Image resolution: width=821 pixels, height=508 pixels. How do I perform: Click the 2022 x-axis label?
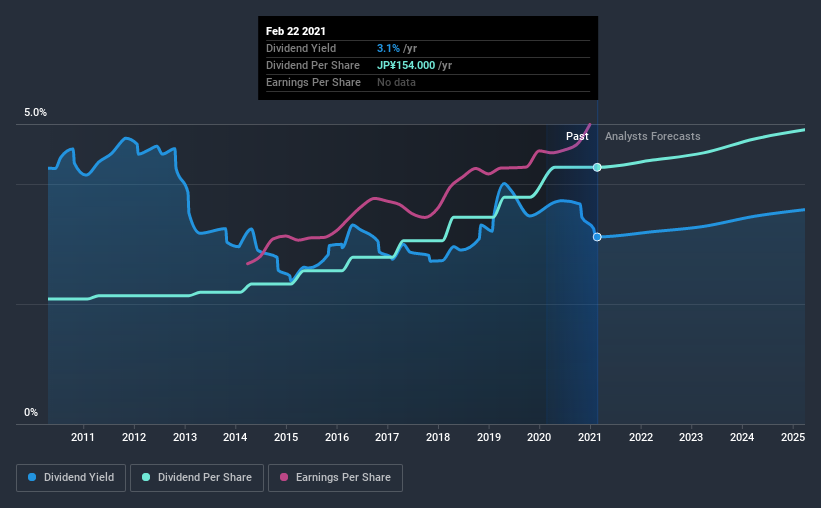point(641,437)
